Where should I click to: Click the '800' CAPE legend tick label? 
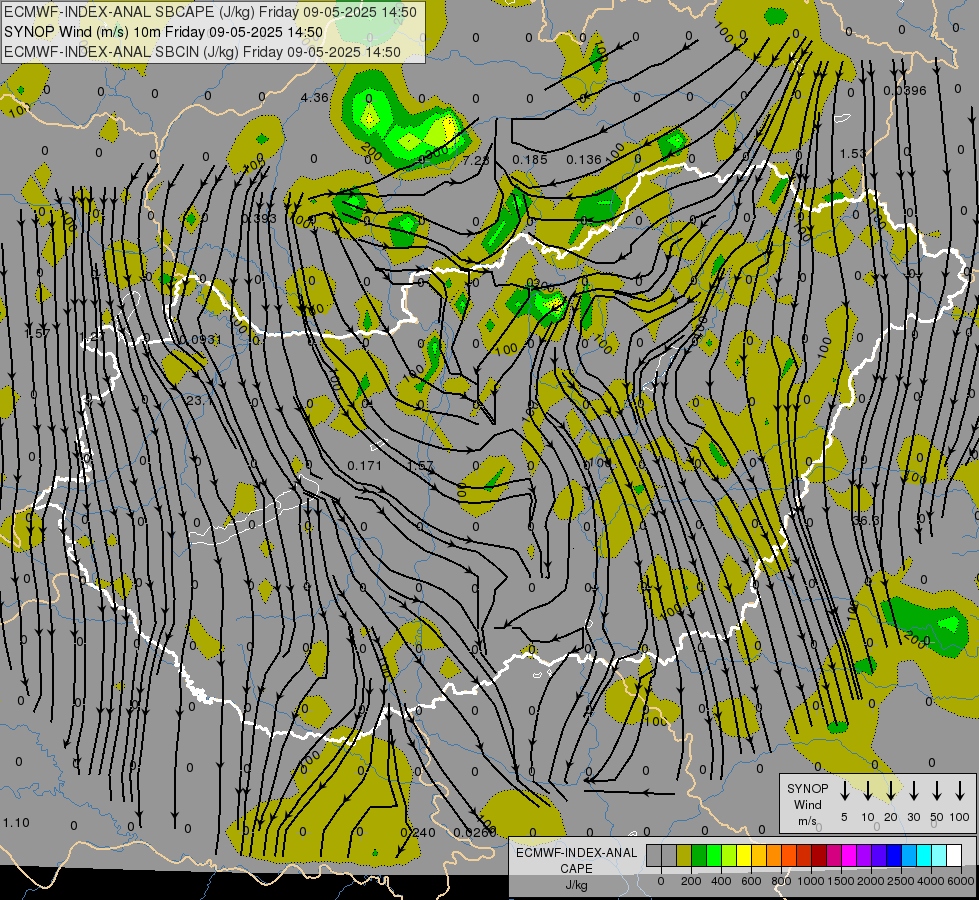(x=781, y=881)
